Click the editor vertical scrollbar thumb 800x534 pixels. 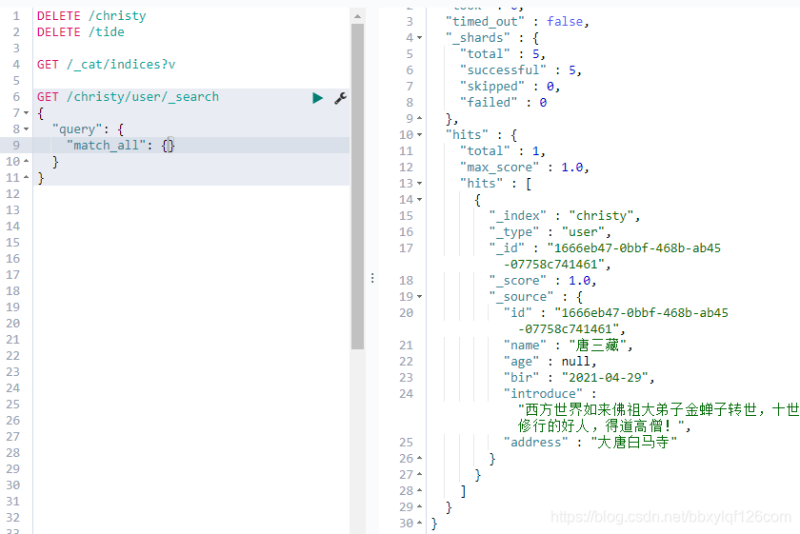(x=357, y=186)
